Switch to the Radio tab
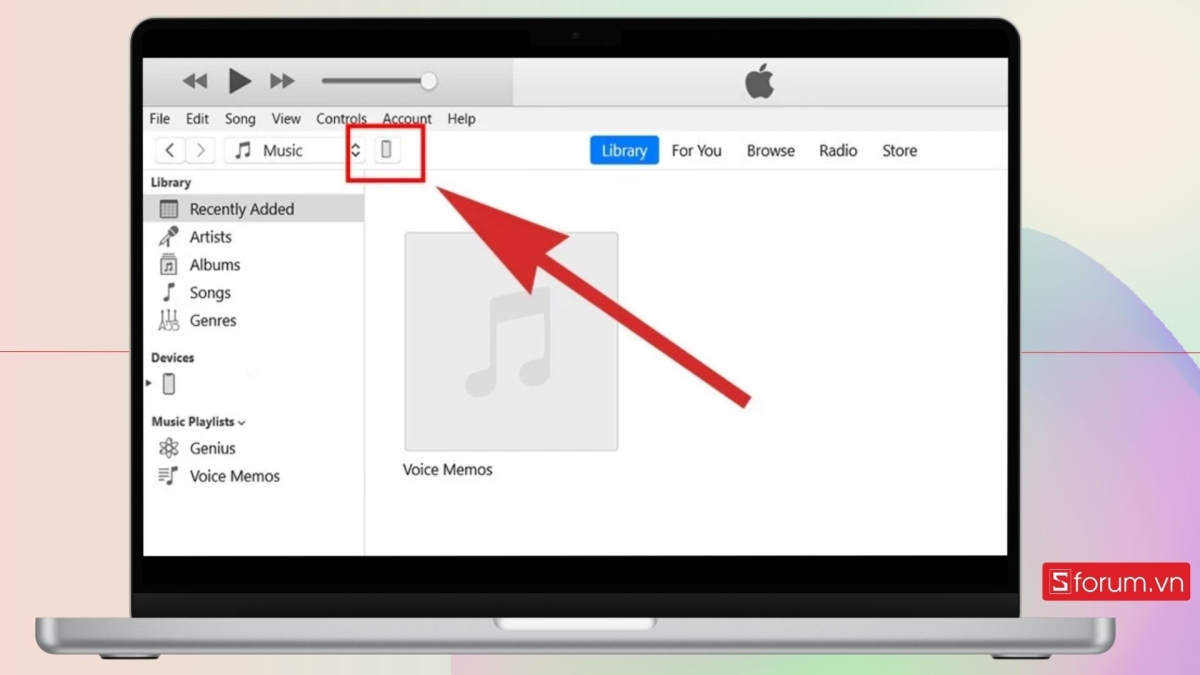This screenshot has height=675, width=1200. (x=837, y=150)
